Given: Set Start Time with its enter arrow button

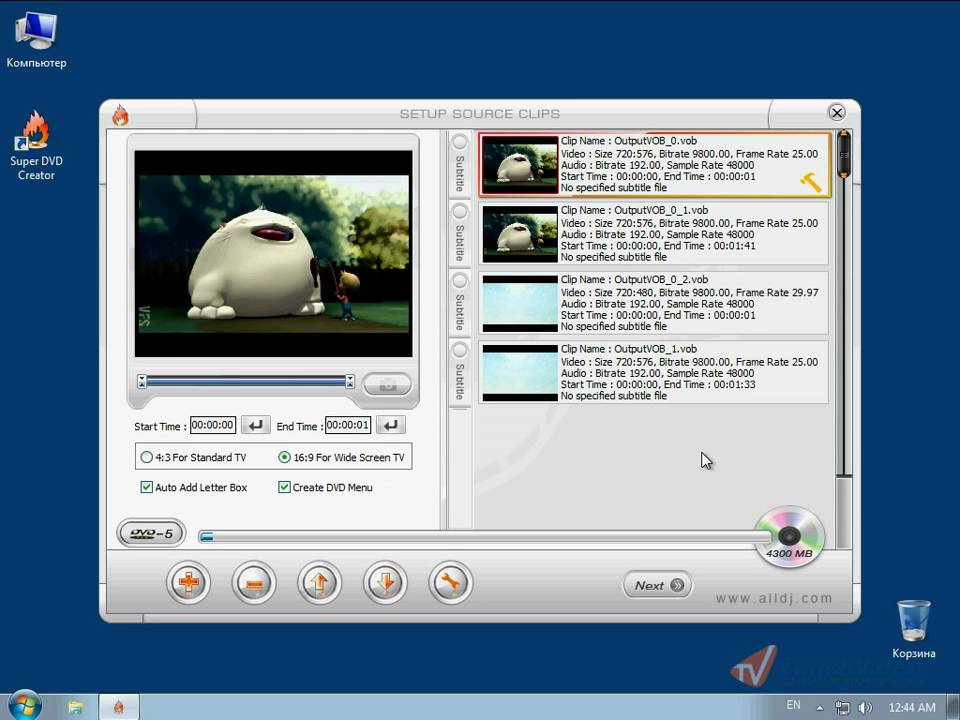Looking at the screenshot, I should [x=255, y=425].
